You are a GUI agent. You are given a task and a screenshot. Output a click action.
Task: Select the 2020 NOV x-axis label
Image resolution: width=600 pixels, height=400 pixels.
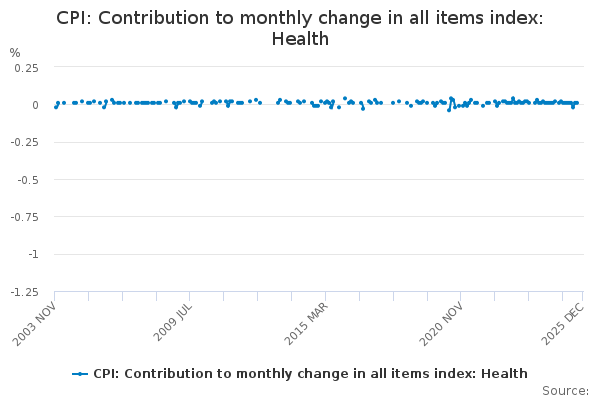(441, 324)
